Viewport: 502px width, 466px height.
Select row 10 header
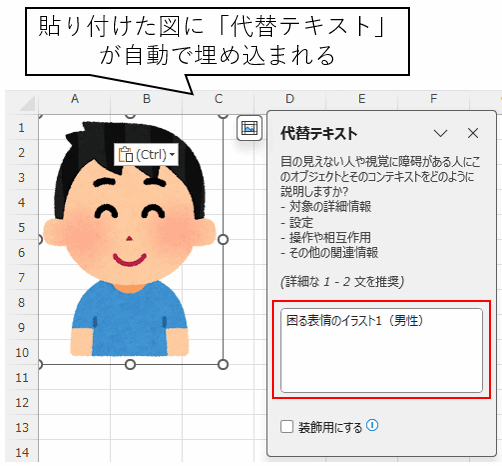[x=21, y=353]
